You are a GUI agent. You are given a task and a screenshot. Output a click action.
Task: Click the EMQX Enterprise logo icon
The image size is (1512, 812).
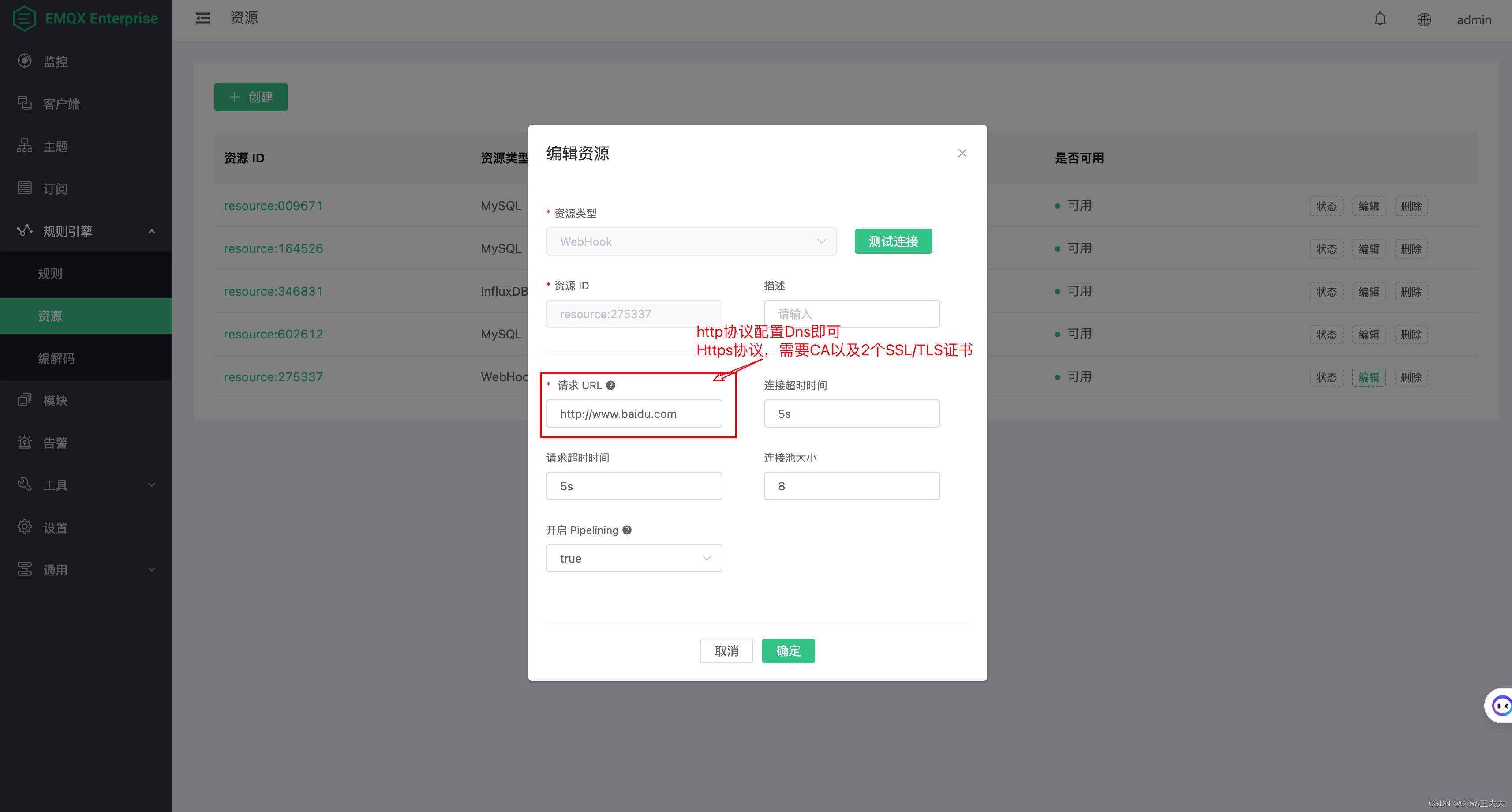[x=24, y=18]
